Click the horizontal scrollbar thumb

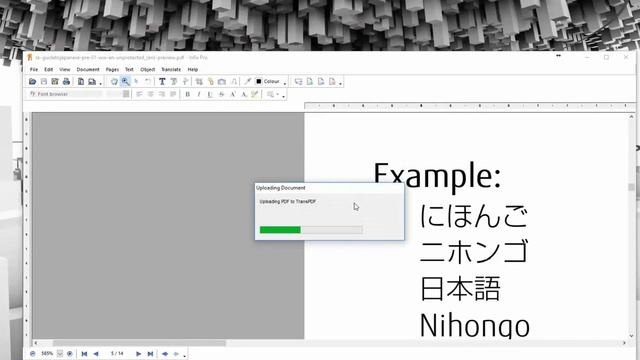pos(139,343)
